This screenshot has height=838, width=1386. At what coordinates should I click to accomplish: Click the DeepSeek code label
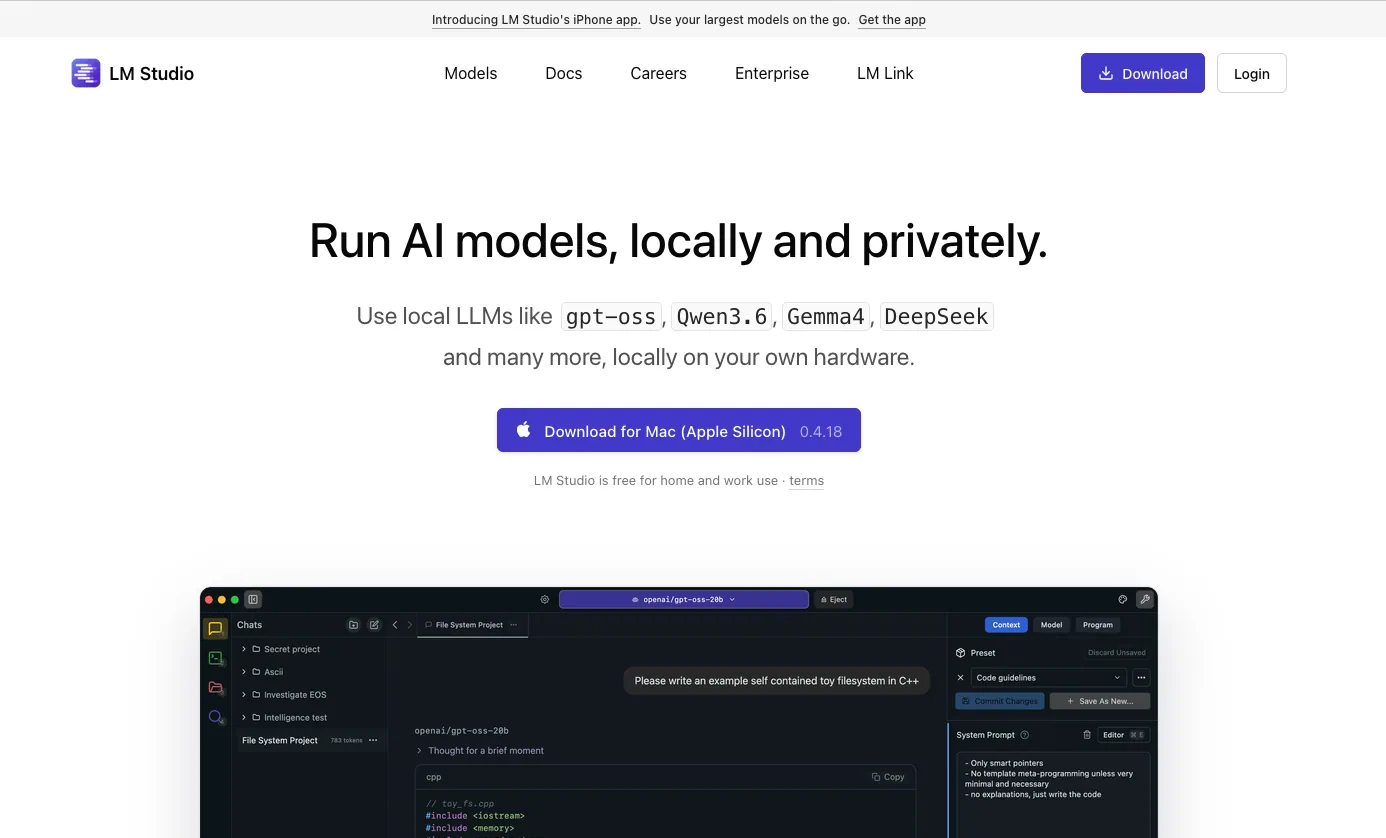937,317
